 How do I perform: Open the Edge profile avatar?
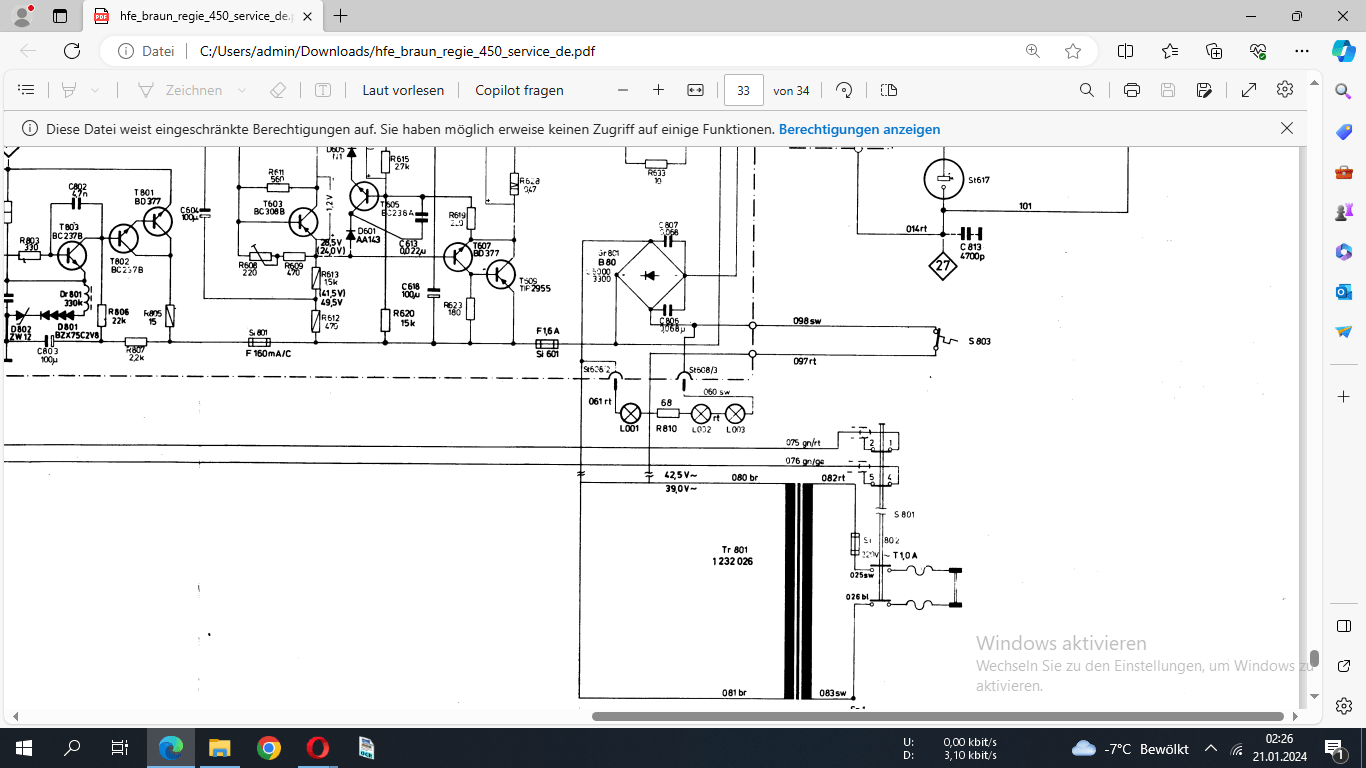point(22,16)
